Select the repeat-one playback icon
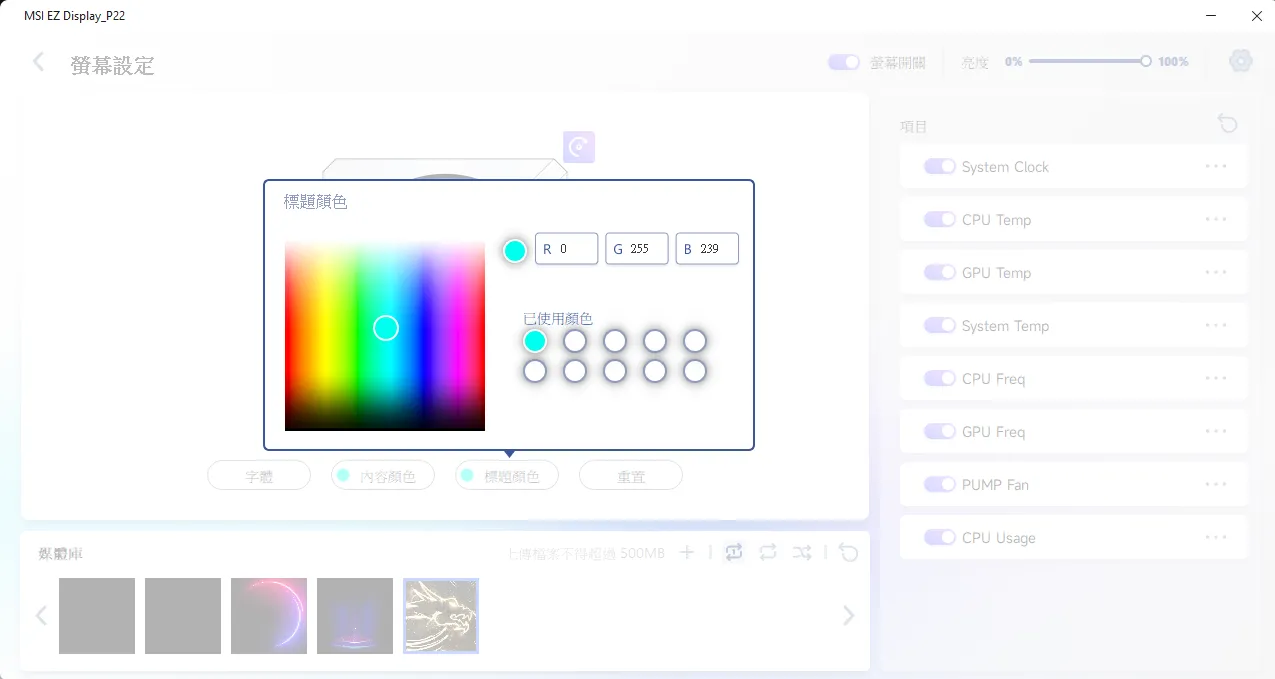Viewport: 1275px width, 679px height. pos(734,552)
